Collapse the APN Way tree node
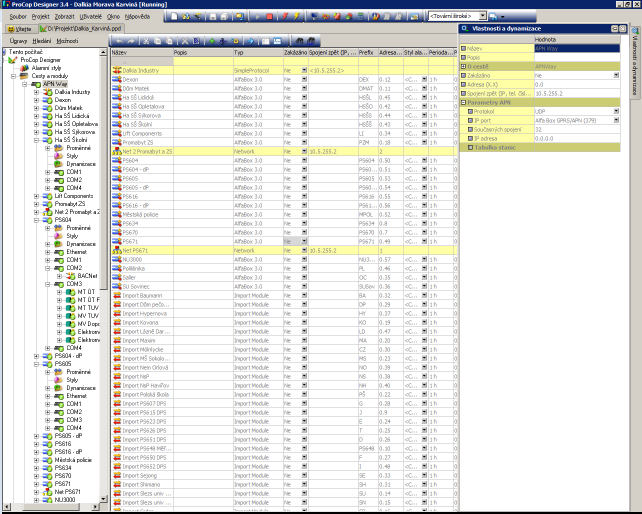Viewport: 642px width, 514px height. pyautogui.click(x=25, y=84)
